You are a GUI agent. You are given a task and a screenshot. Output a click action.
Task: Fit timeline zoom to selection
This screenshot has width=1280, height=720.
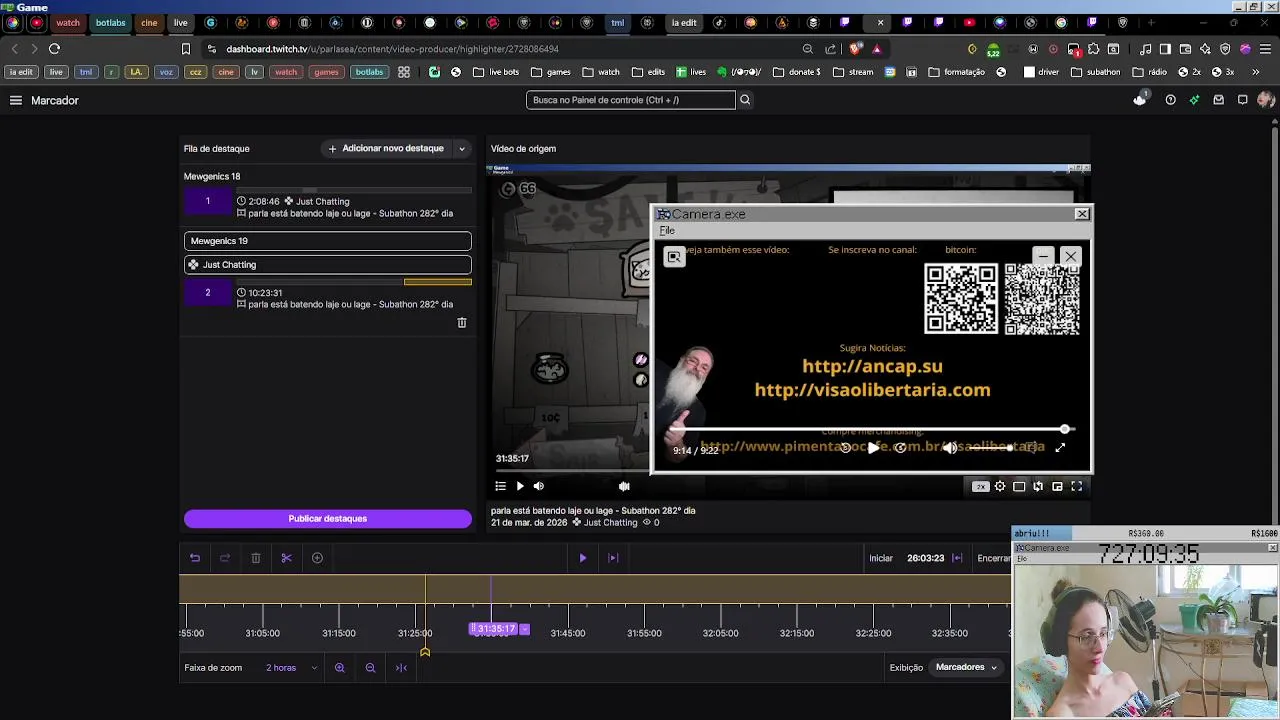click(401, 668)
